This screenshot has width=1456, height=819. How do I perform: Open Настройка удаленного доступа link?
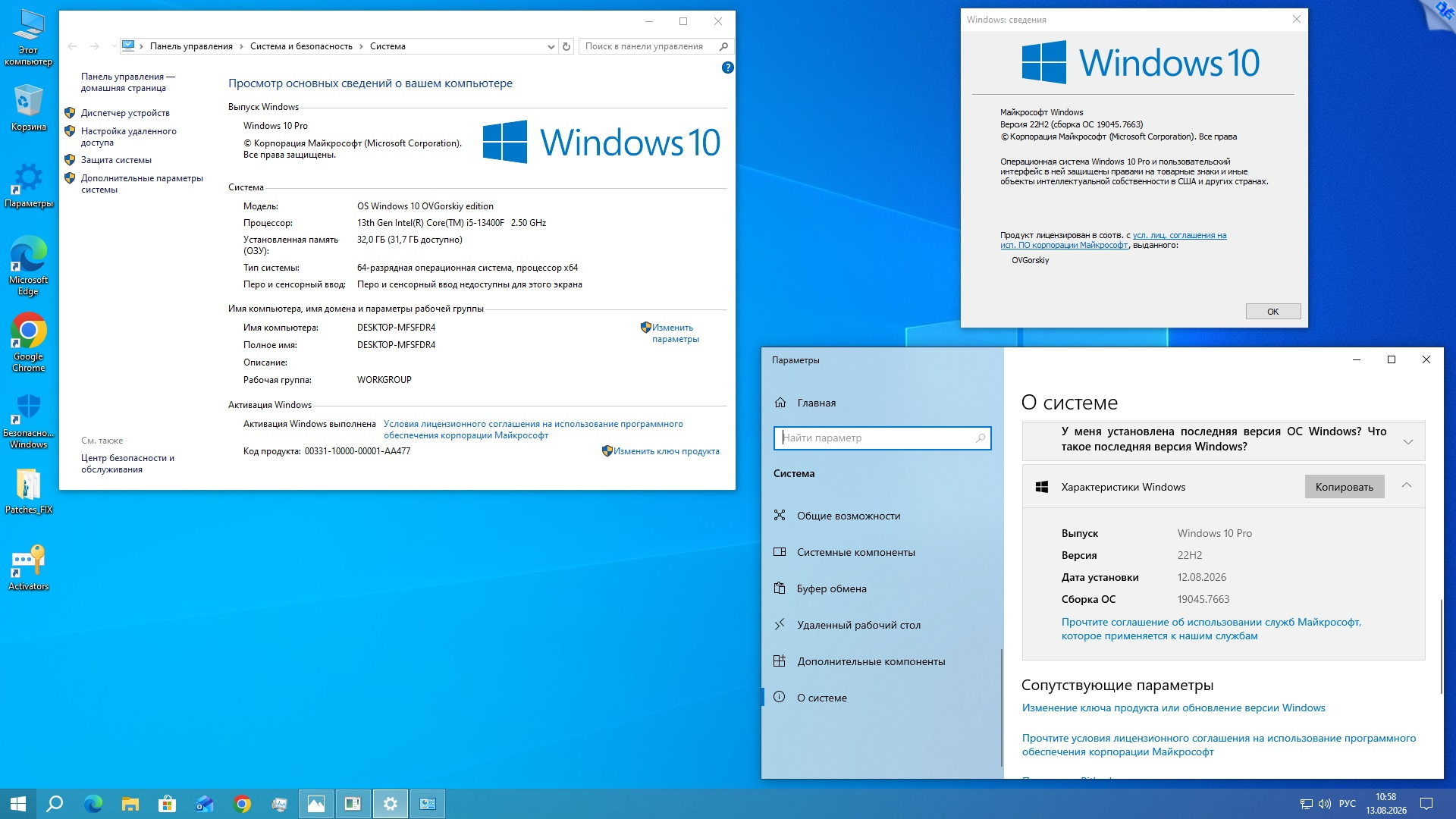click(x=129, y=136)
